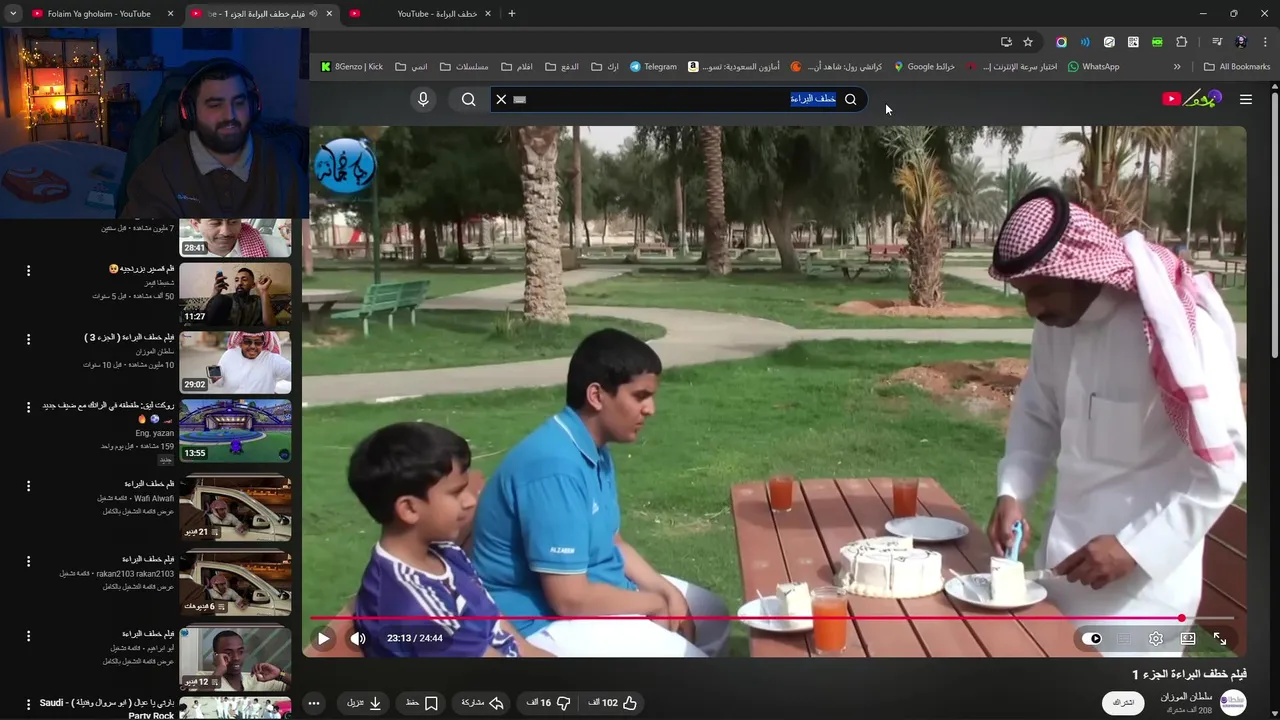This screenshot has height=720, width=1280.
Task: Open the خرائط Google bookmark
Action: click(x=924, y=67)
